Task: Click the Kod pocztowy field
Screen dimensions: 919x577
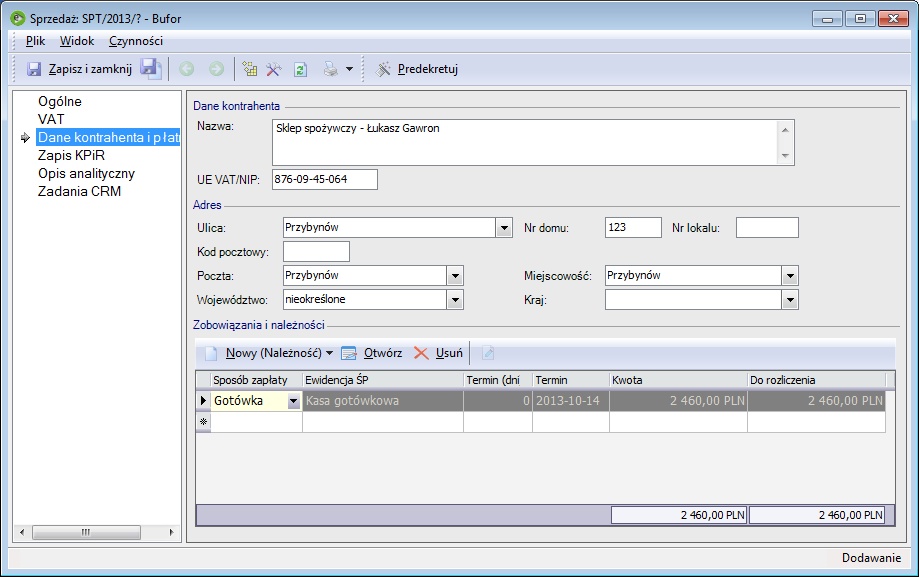Action: pos(316,252)
